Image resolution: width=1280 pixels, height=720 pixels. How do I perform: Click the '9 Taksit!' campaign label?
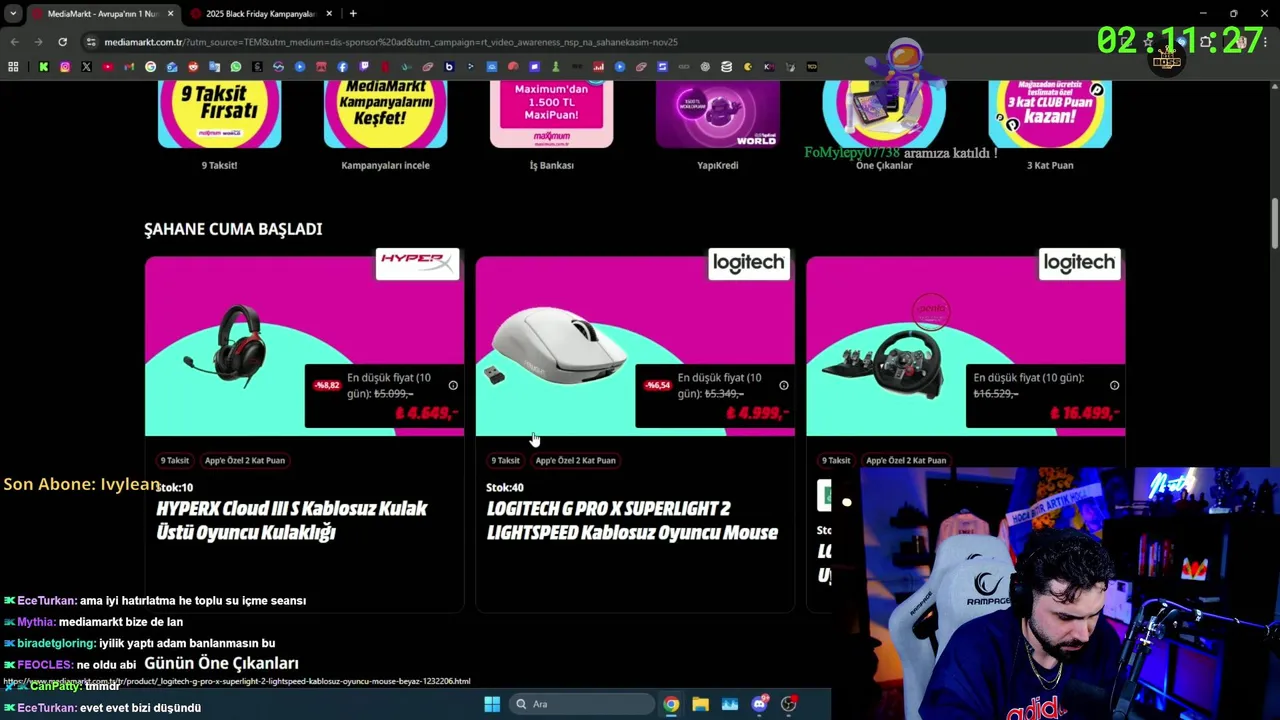(x=219, y=165)
